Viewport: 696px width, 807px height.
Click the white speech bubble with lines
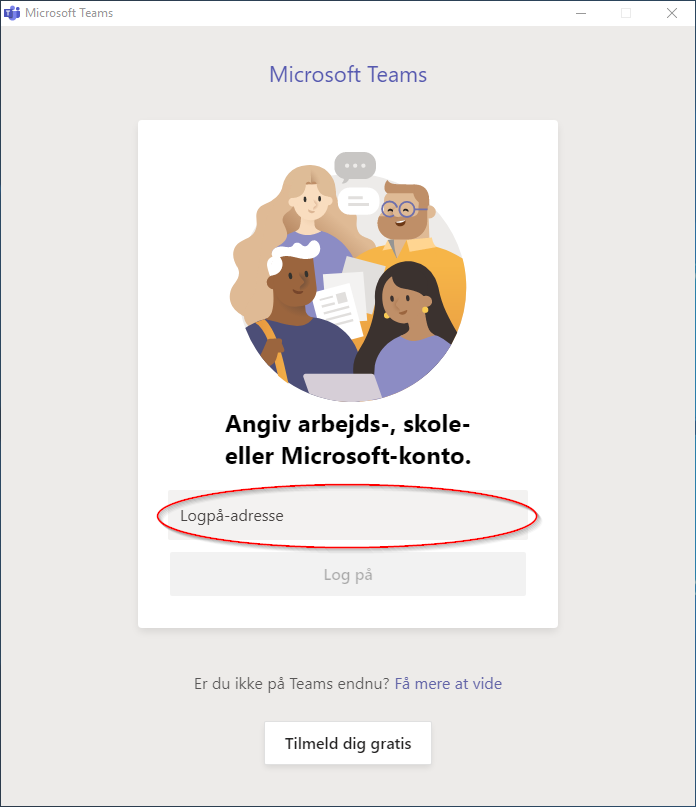coord(358,201)
